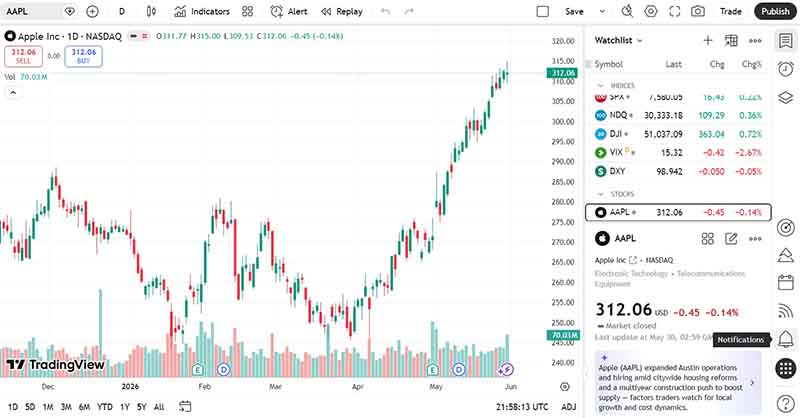This screenshot has height=418, width=800.
Task: Open quick search icon in the toolbar
Action: 627,11
